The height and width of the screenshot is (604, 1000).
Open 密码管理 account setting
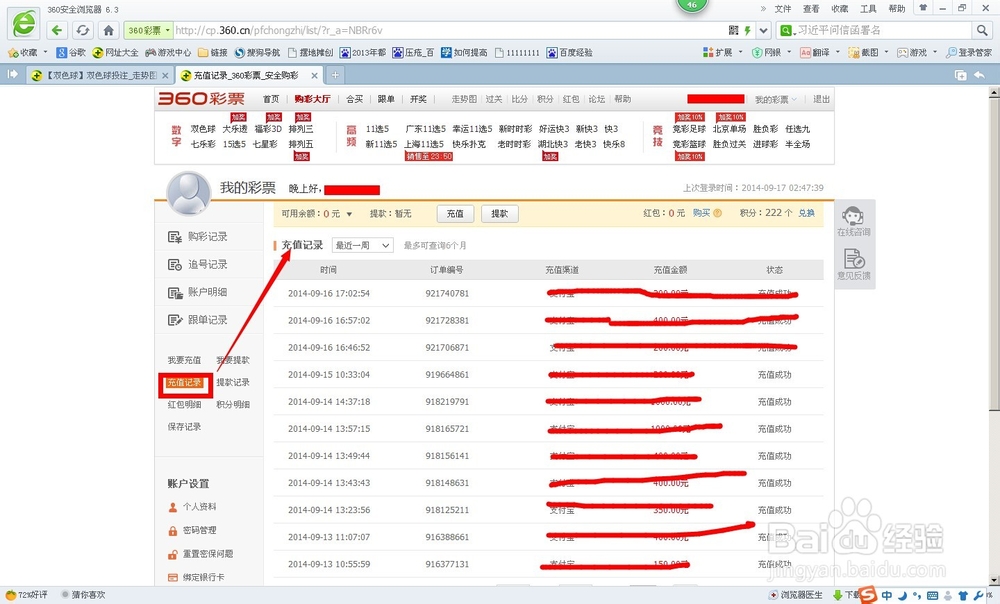point(192,530)
